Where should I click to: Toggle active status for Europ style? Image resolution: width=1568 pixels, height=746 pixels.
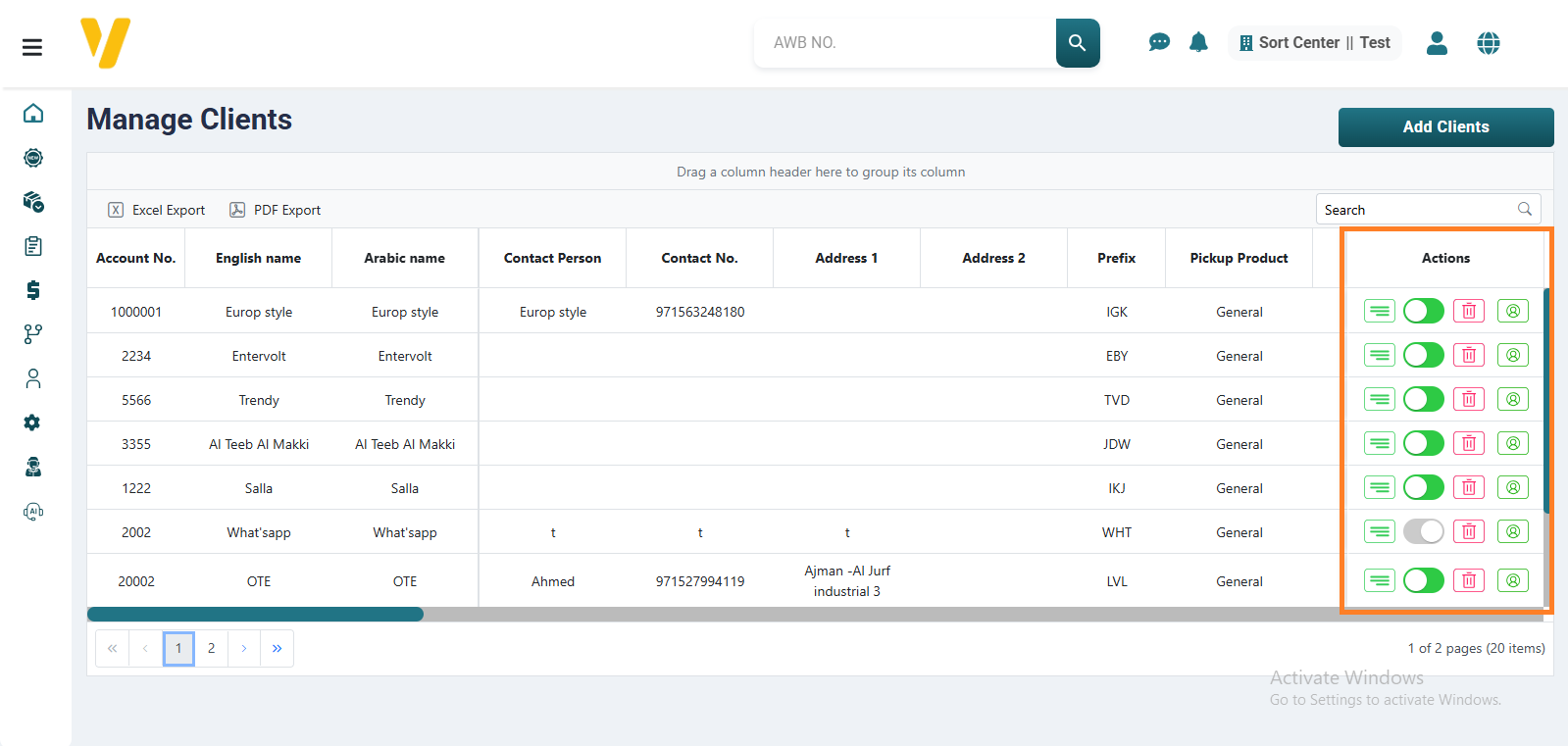[1423, 311]
